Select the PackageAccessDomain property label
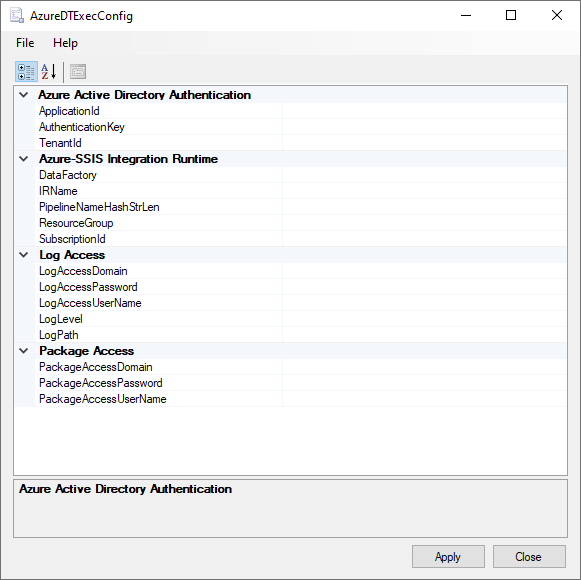The image size is (581, 580). 96,367
